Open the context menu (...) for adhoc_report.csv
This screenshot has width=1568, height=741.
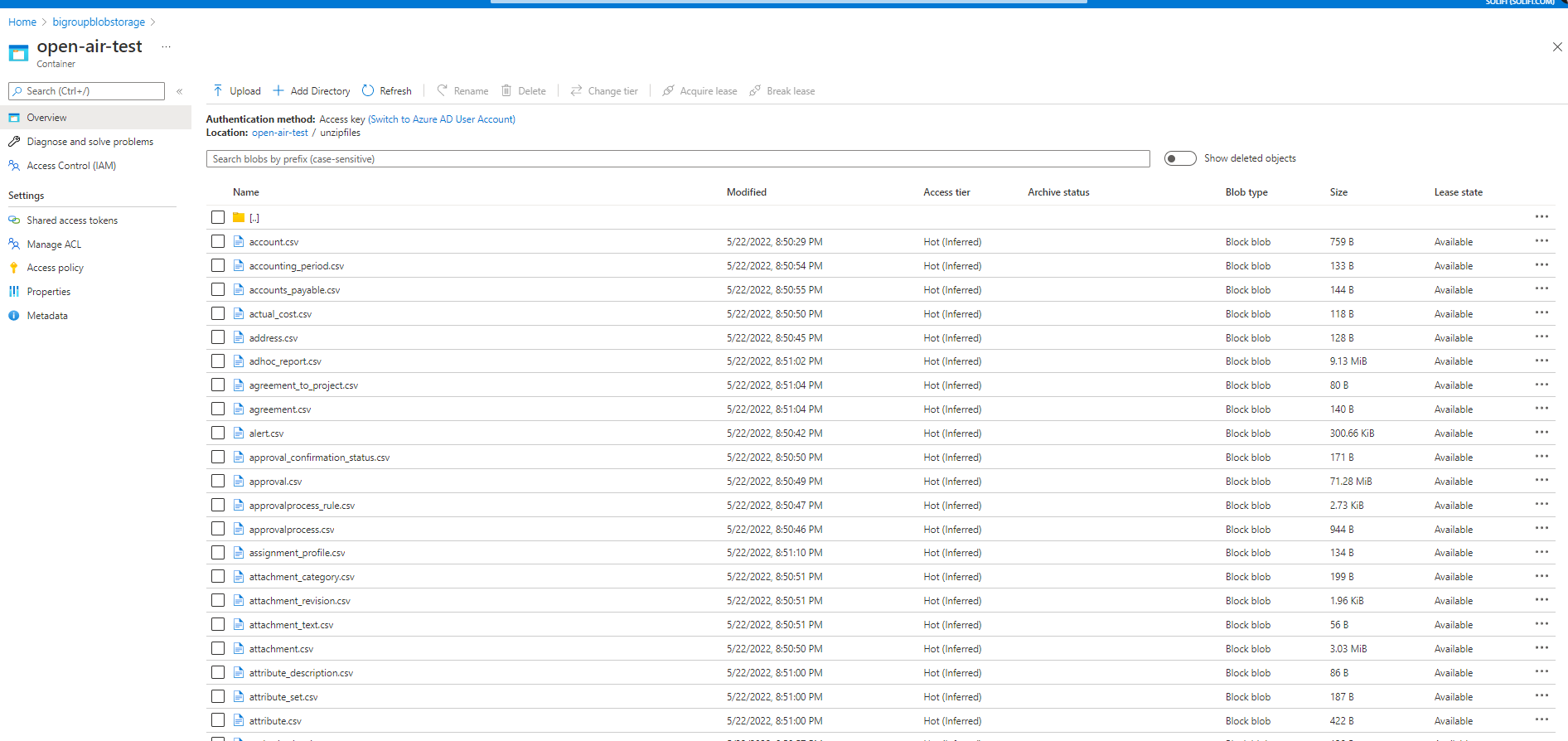point(1541,361)
